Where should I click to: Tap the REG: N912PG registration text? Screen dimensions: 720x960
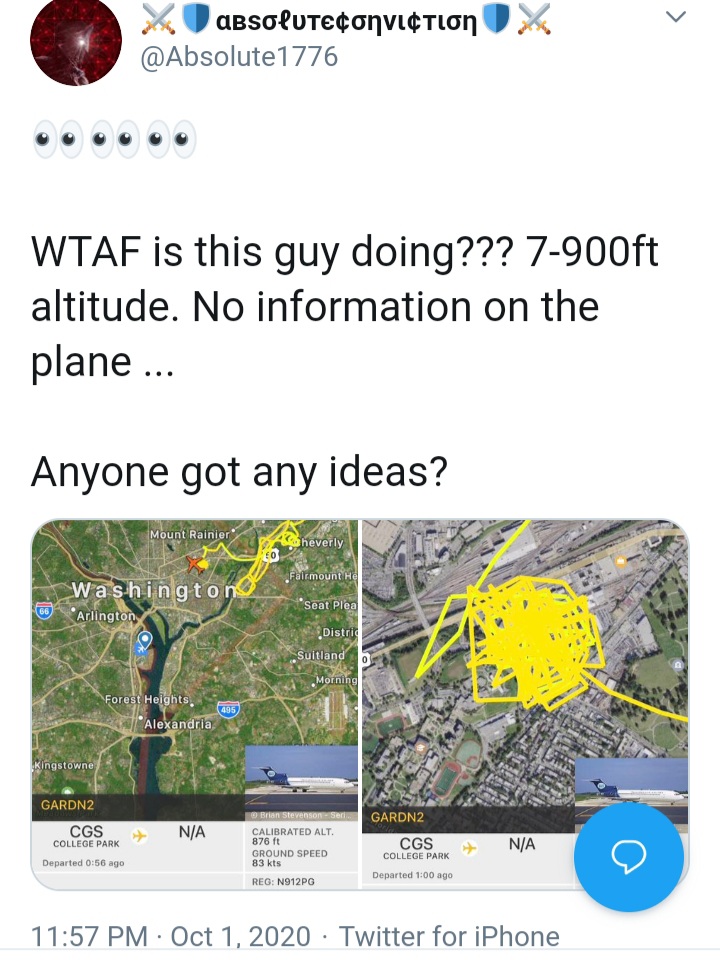283,882
